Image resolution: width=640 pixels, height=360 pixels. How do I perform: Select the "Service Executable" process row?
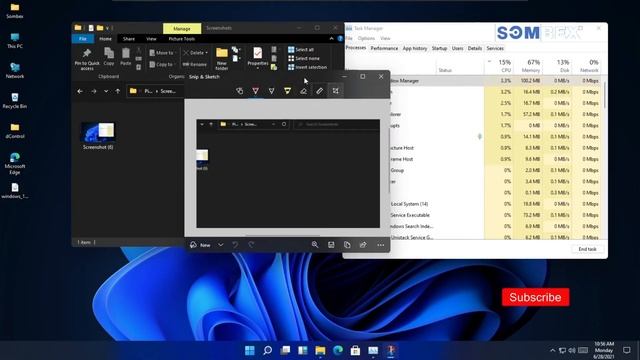click(496, 215)
